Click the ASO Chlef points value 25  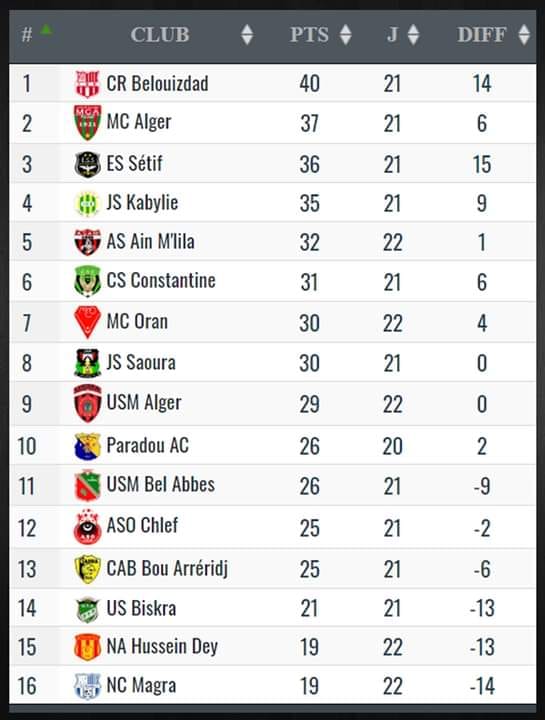pyautogui.click(x=309, y=528)
